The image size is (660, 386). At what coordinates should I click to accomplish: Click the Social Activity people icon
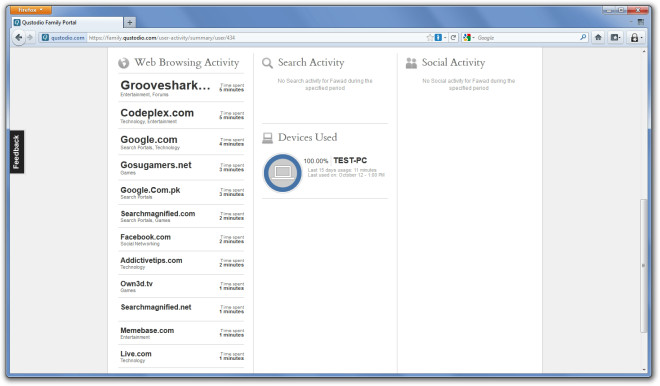tap(411, 63)
